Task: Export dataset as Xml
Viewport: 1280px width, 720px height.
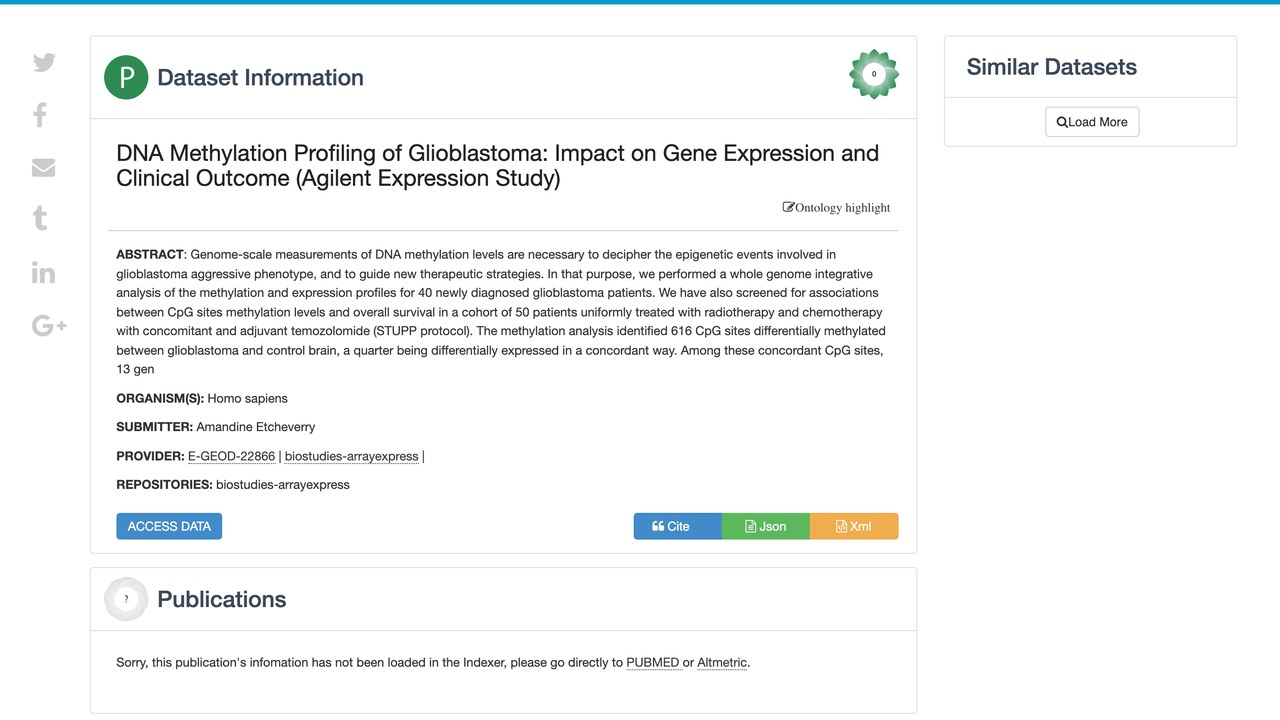Action: pyautogui.click(x=854, y=526)
